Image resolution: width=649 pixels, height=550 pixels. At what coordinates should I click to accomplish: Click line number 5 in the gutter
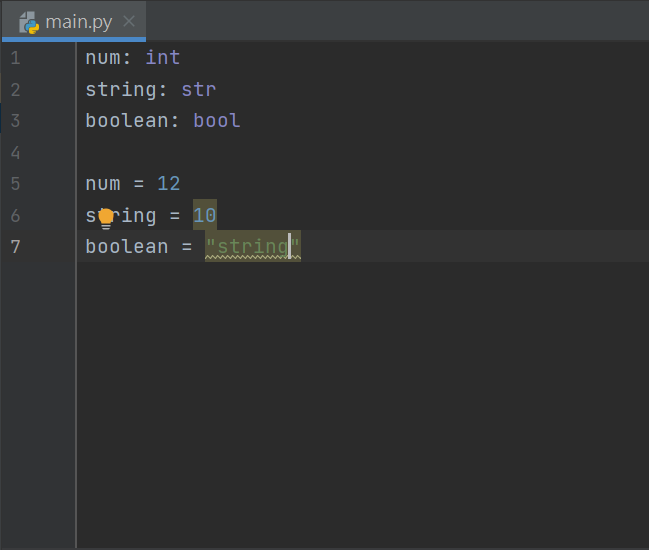[x=15, y=184]
